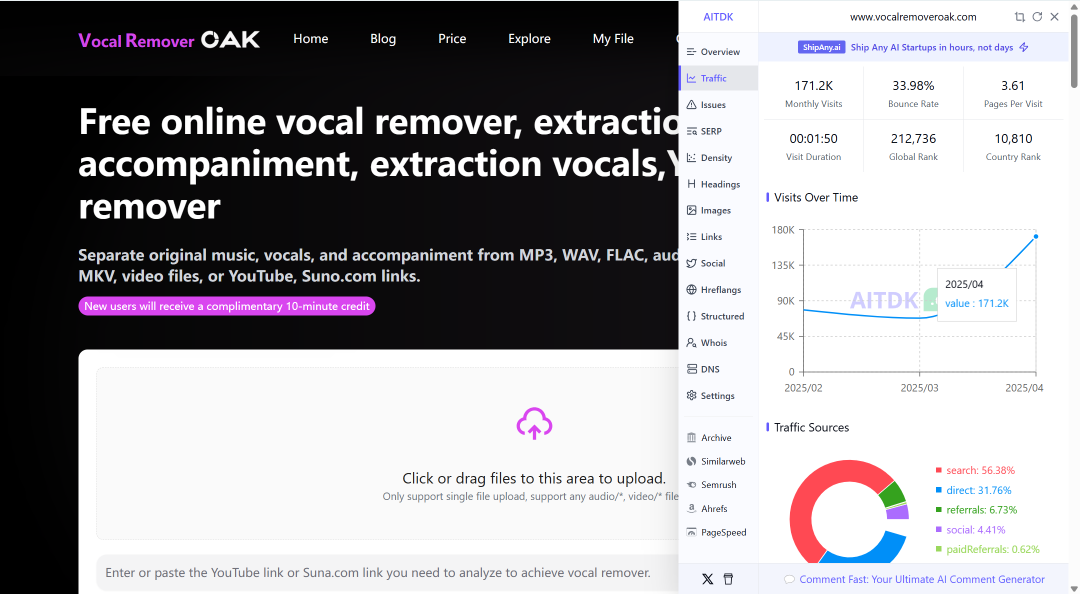Click the 2025/04 data point on chart
The image size is (1080, 594).
click(1036, 236)
